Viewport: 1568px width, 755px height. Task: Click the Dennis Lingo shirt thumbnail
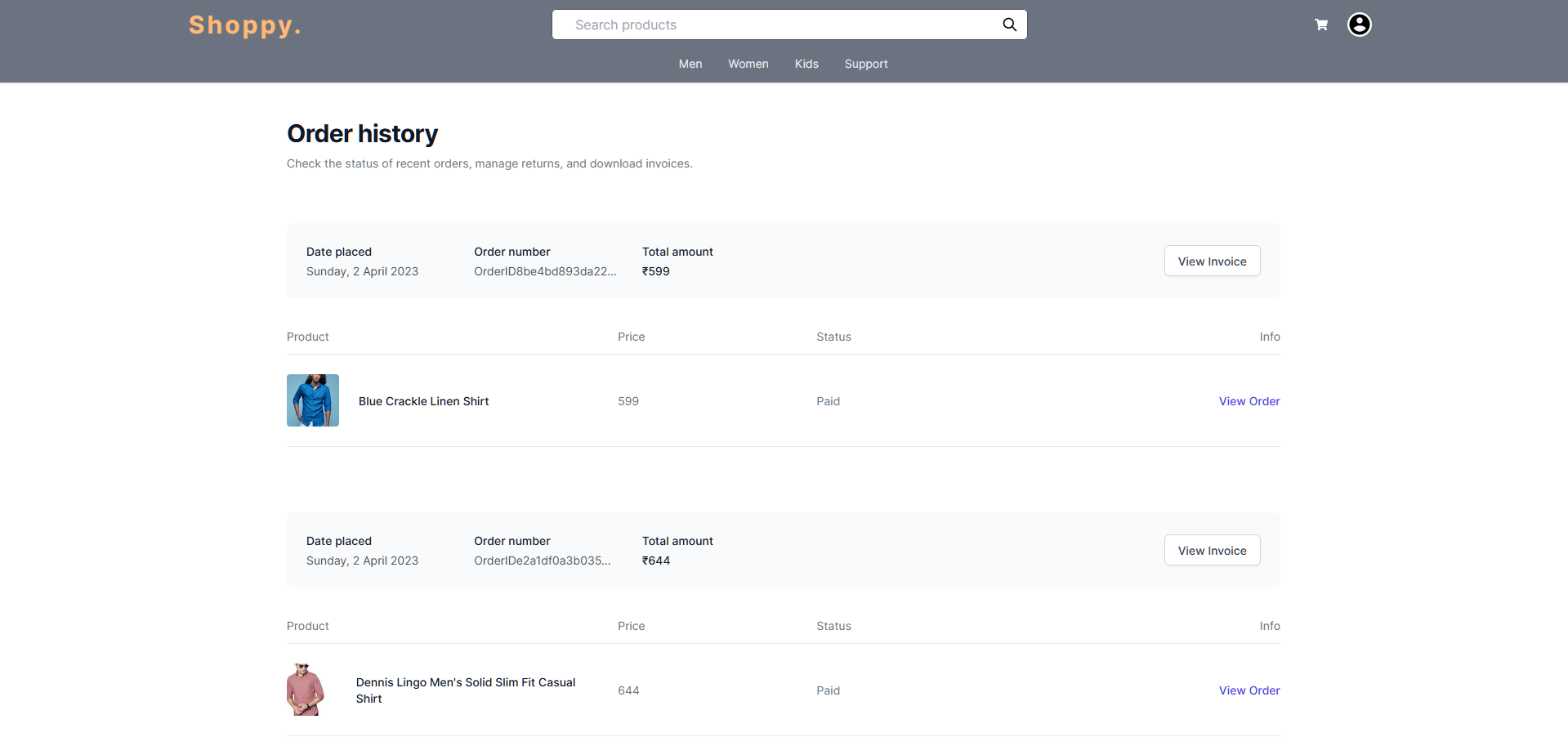tap(305, 690)
